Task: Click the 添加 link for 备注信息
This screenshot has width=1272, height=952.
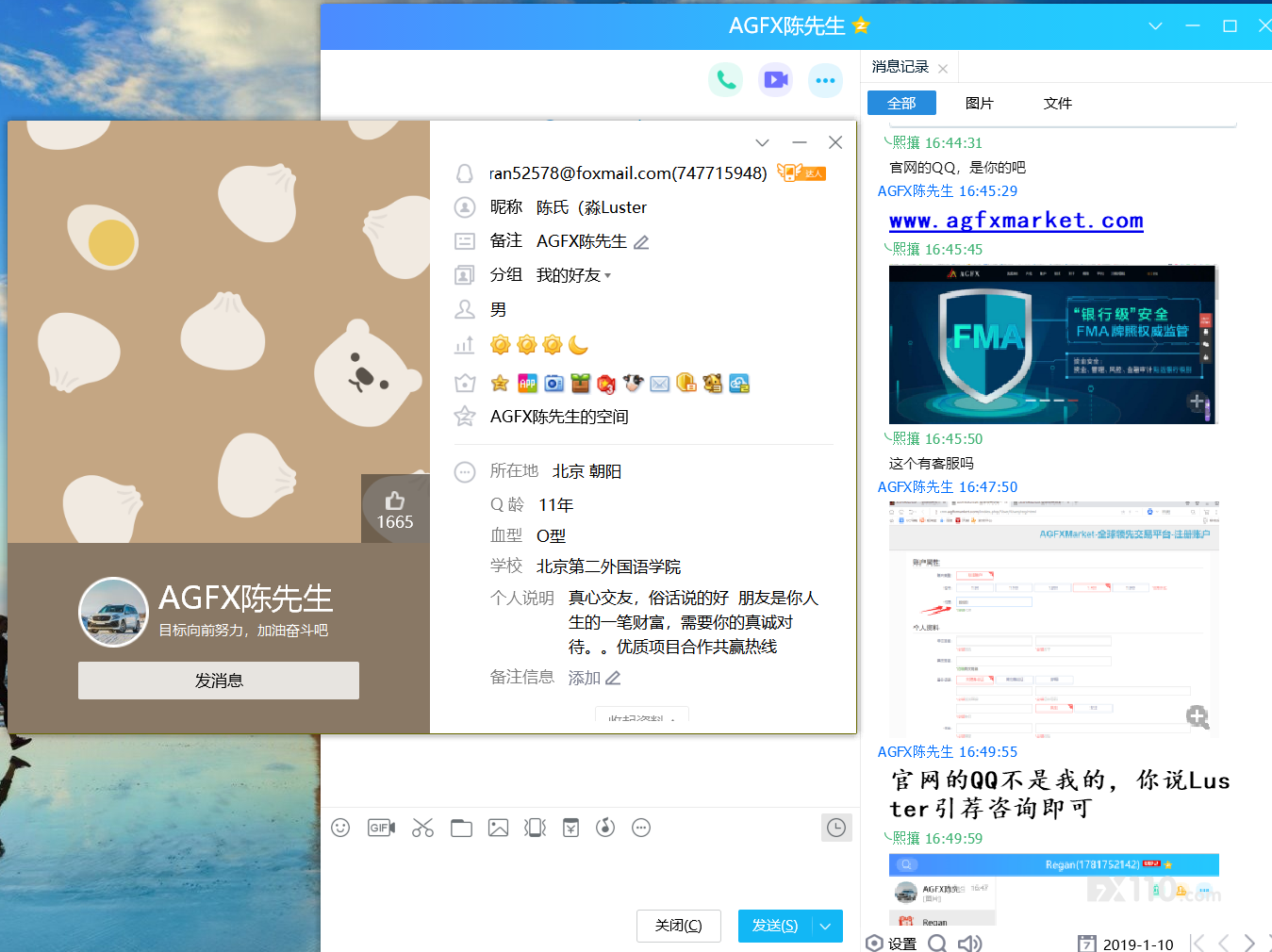Action: click(585, 678)
